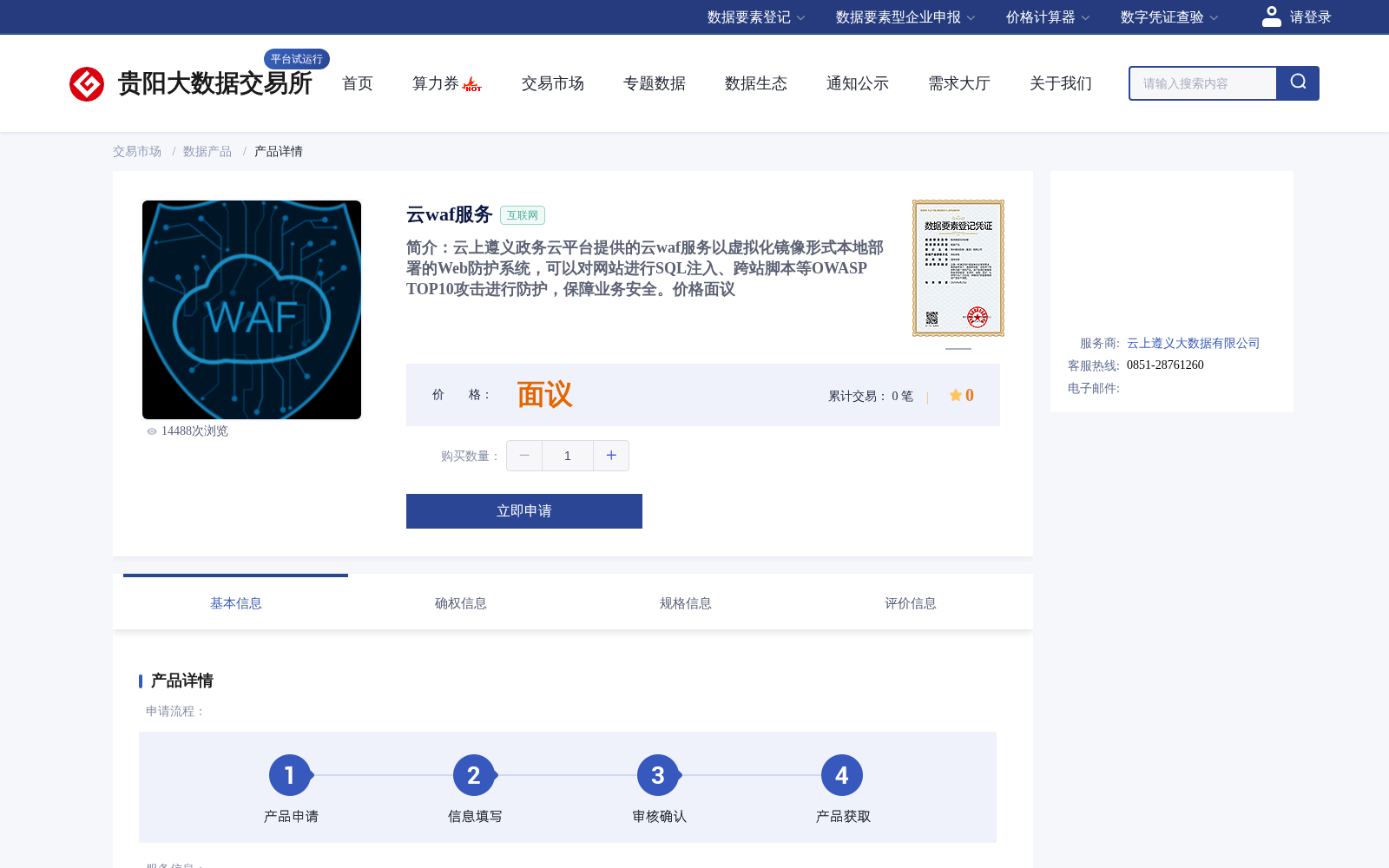The height and width of the screenshot is (868, 1389).
Task: Switch to 评价信息 tab
Action: [x=910, y=602]
